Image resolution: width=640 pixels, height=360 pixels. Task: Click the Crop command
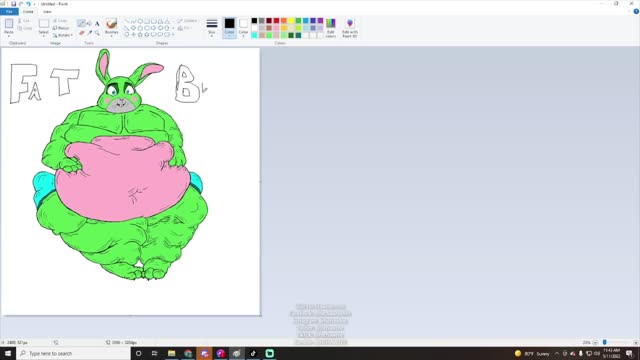[x=60, y=20]
